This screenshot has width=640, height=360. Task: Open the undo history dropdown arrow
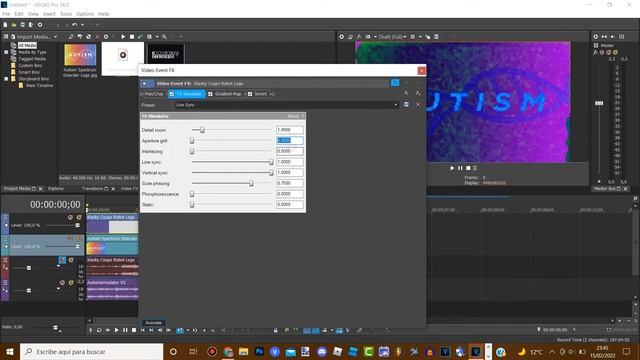click(x=82, y=25)
